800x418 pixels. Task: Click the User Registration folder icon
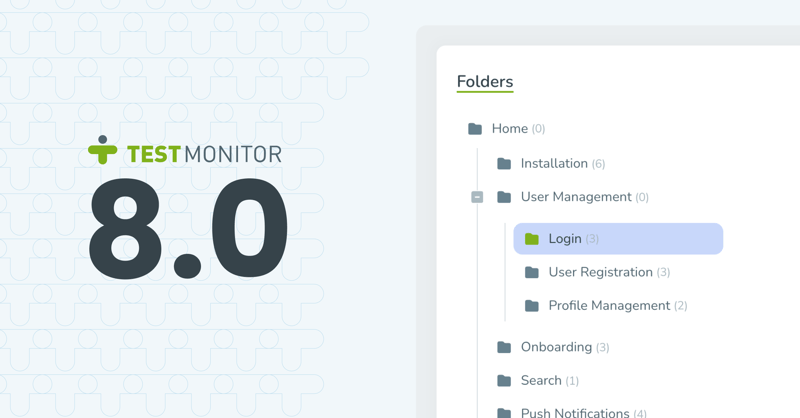tap(532, 273)
